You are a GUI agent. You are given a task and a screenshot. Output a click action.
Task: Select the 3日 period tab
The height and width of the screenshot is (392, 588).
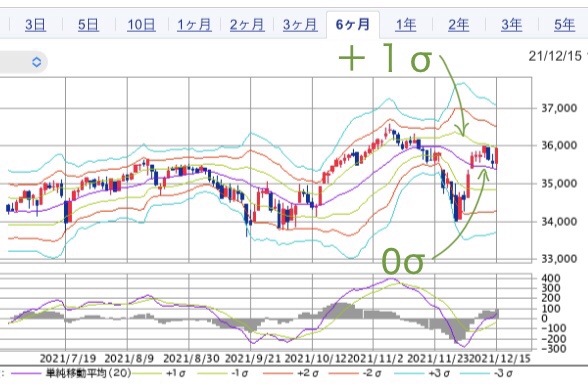click(36, 25)
